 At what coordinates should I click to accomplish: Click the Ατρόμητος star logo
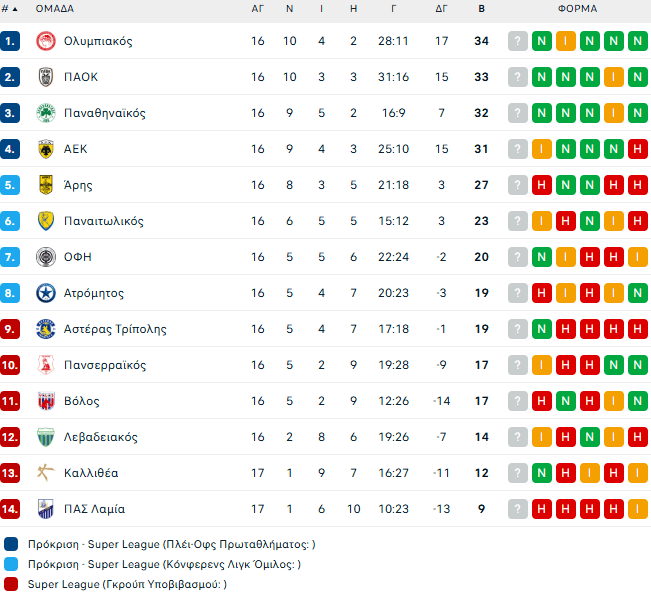[45, 293]
